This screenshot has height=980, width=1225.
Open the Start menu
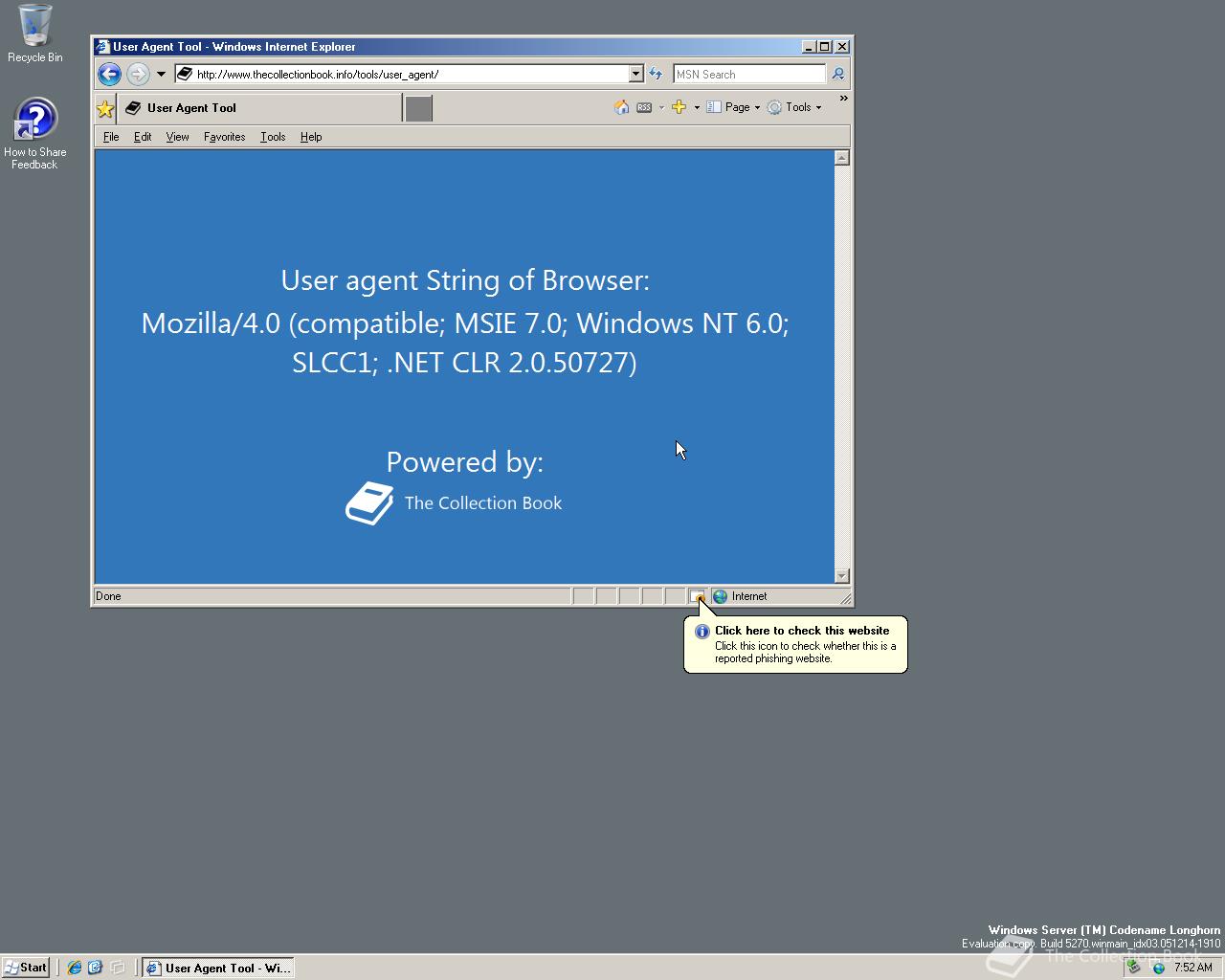(x=26, y=968)
